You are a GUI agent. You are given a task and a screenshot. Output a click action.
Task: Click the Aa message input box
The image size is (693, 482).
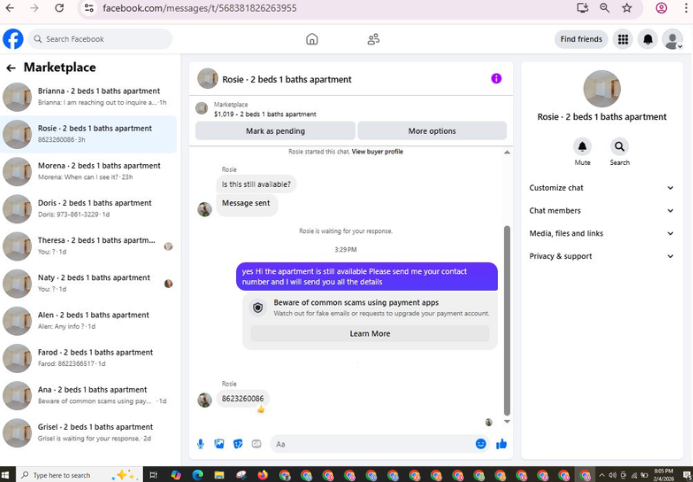[x=373, y=444]
